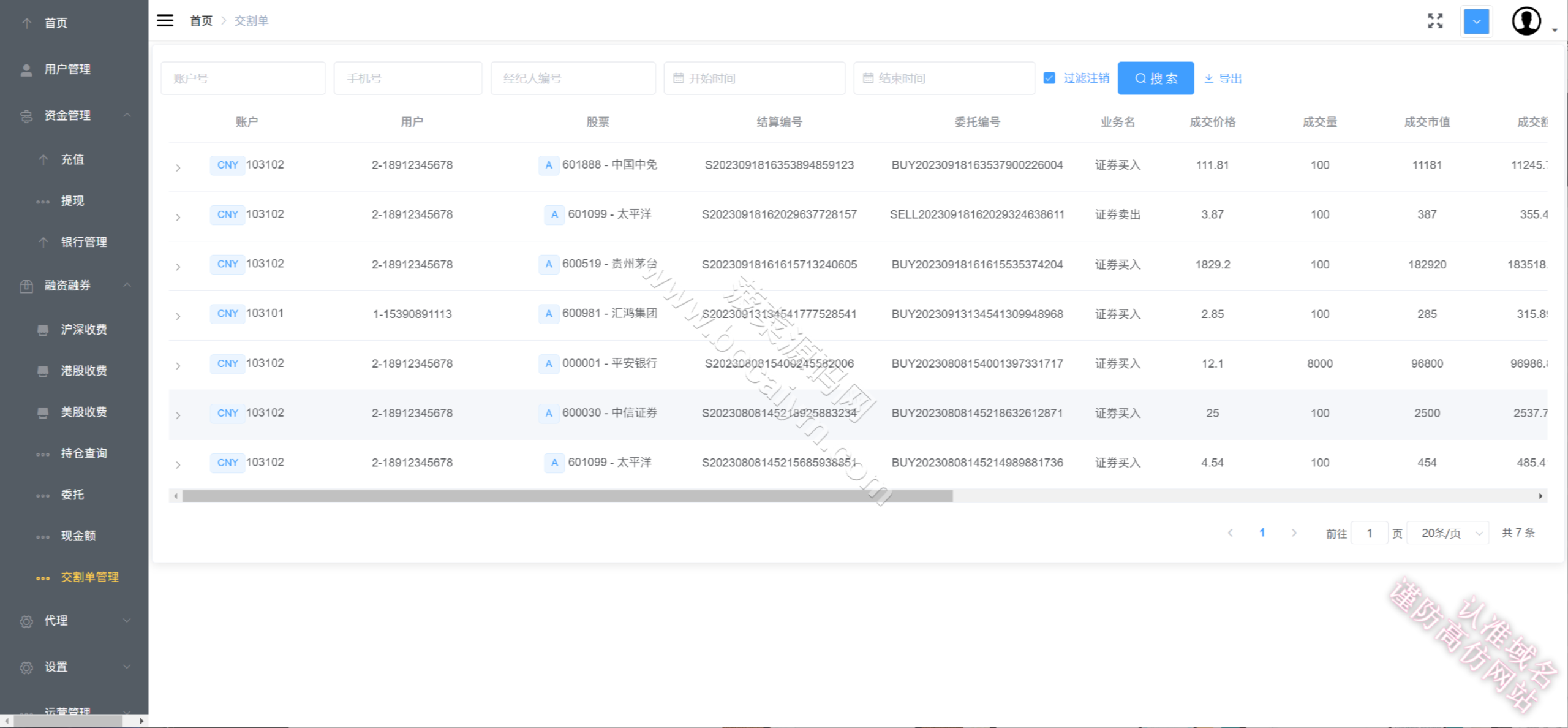Image resolution: width=1568 pixels, height=728 pixels.
Task: Toggle the 过滤注销 checkbox
Action: tap(1049, 78)
